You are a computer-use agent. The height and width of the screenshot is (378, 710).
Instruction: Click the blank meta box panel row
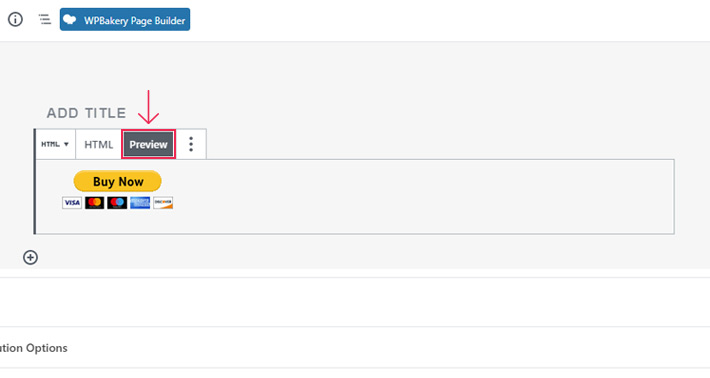point(355,302)
